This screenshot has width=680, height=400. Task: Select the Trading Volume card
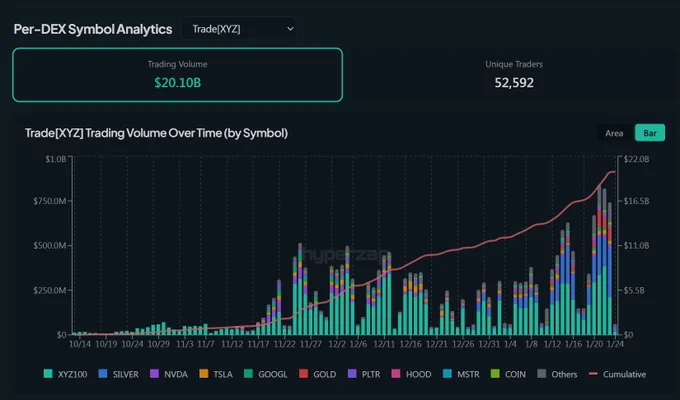177,75
